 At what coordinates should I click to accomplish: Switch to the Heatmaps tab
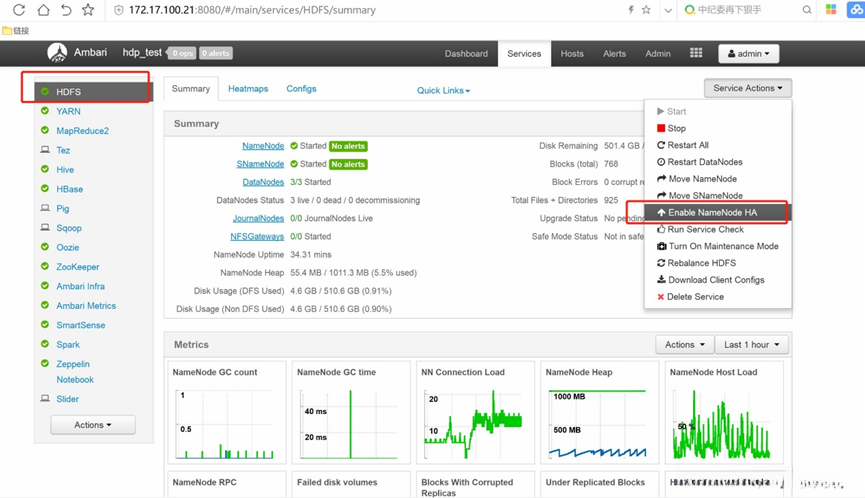248,89
